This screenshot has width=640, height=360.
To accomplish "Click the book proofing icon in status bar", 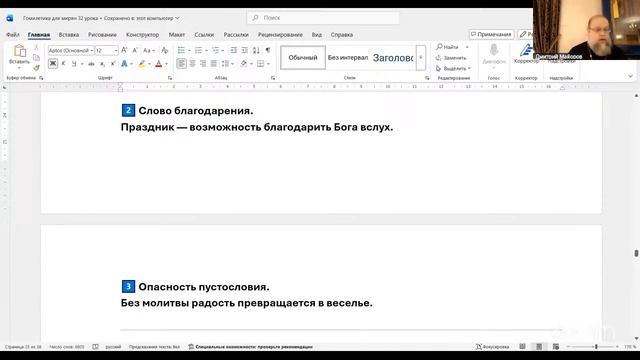I will [x=95, y=347].
